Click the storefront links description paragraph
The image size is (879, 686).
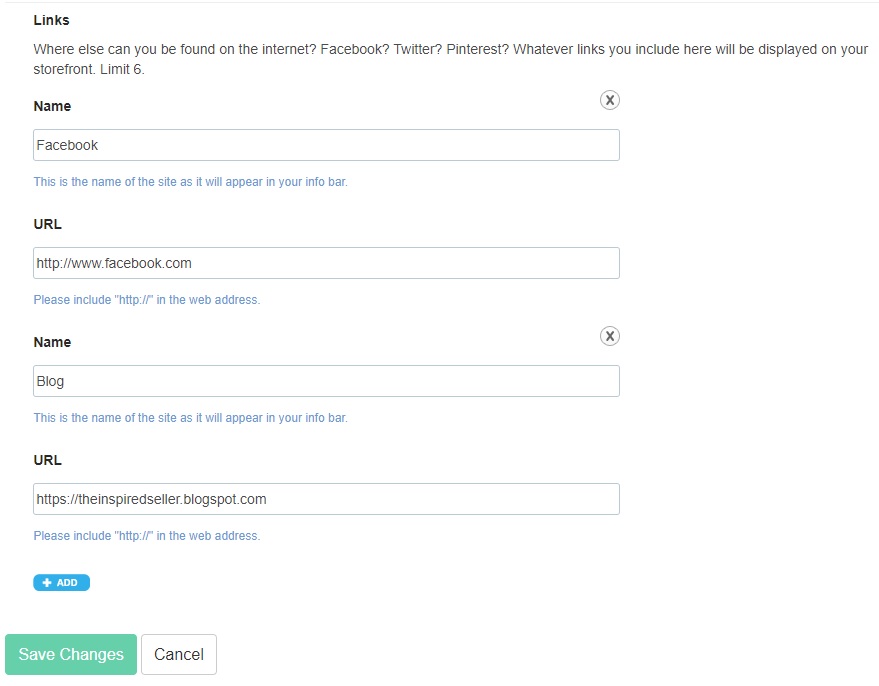pos(451,59)
